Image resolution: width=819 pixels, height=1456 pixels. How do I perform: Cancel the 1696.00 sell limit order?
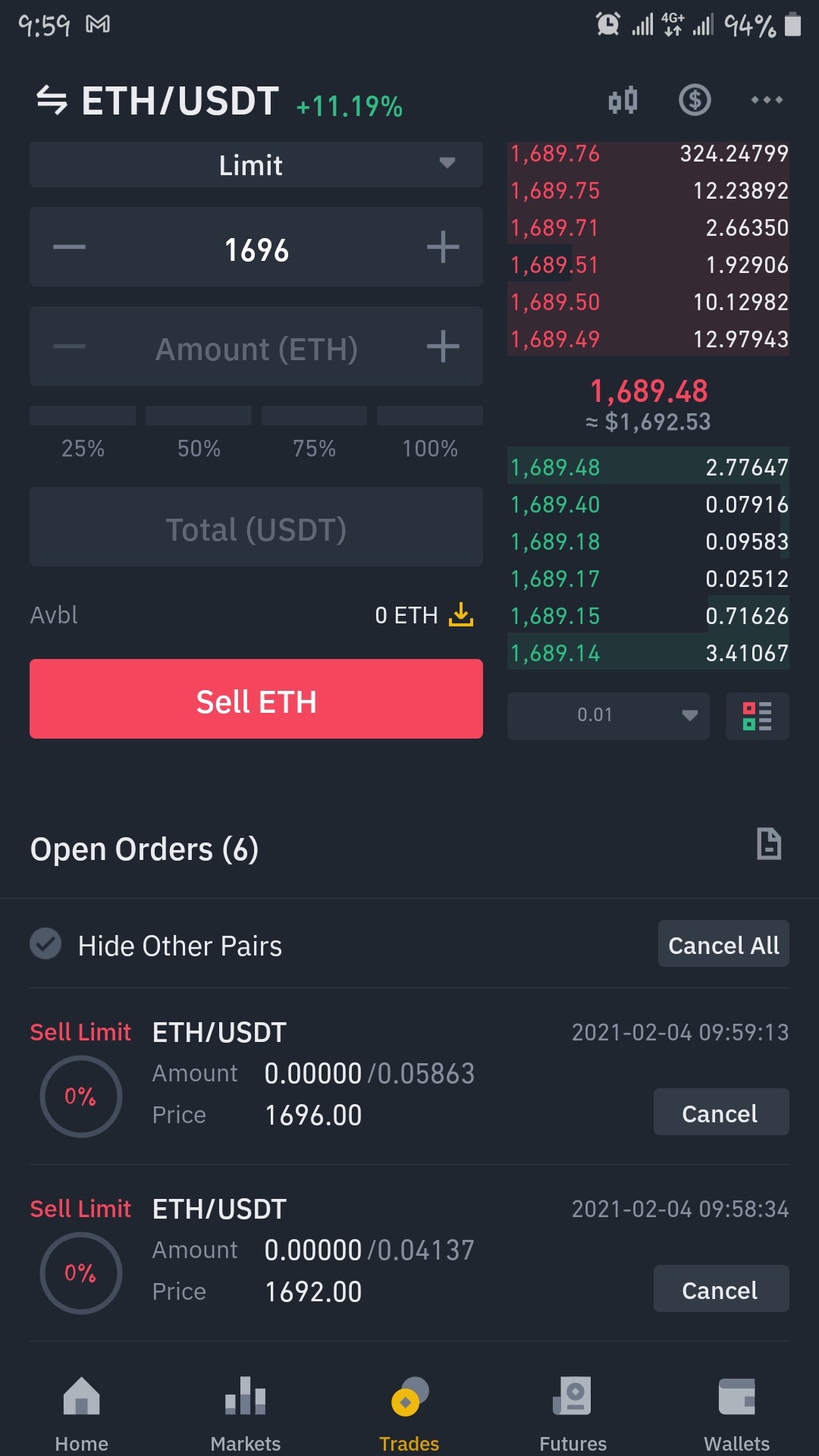721,1112
